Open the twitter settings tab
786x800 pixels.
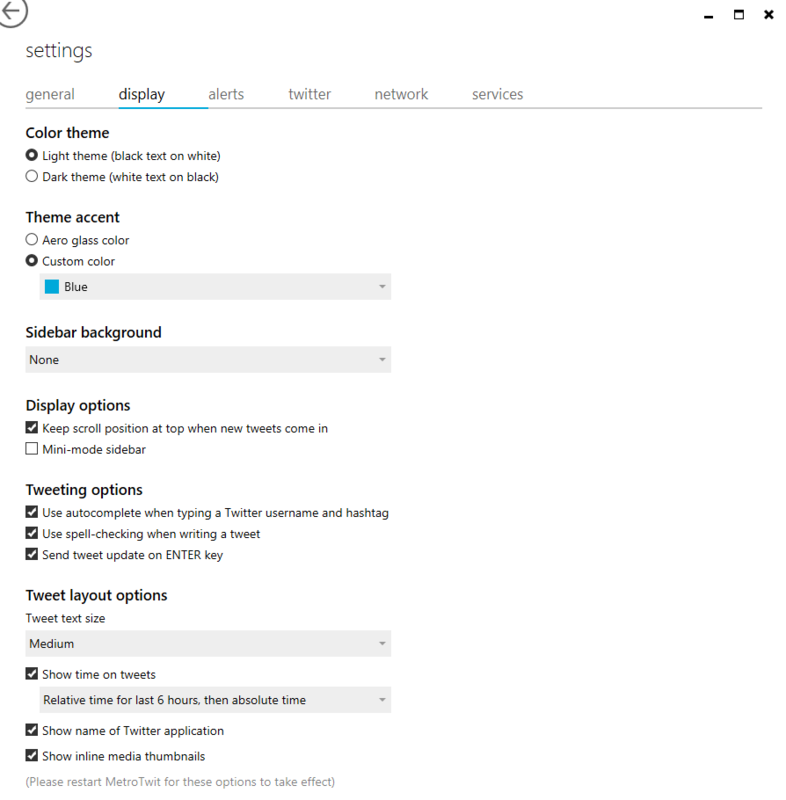(310, 94)
